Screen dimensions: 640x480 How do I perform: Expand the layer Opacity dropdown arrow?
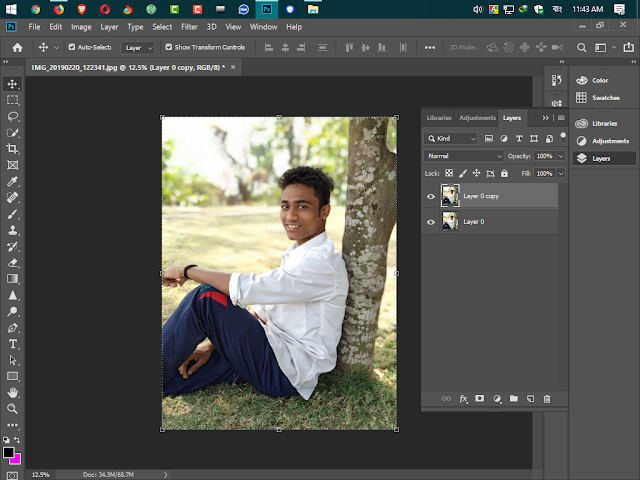[x=560, y=156]
